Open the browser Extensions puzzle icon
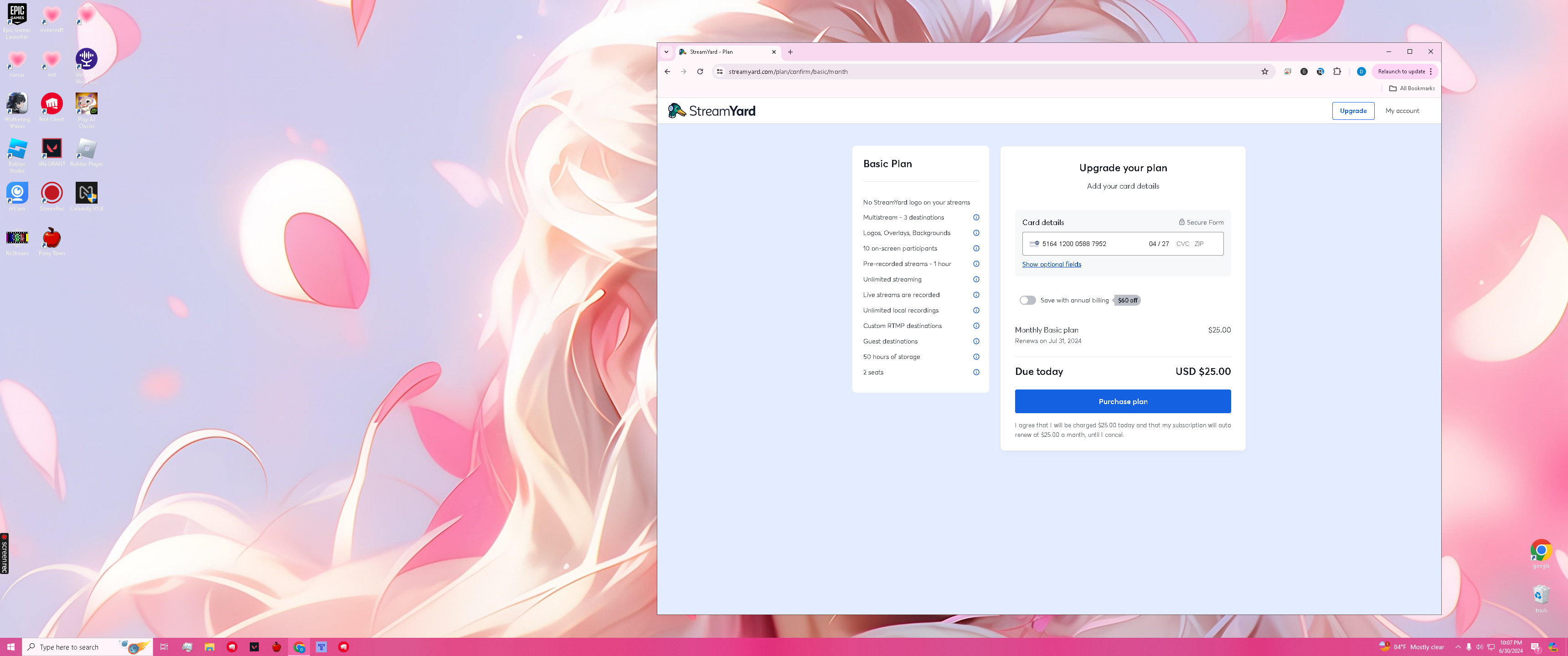The width and height of the screenshot is (1568, 656). click(1337, 72)
